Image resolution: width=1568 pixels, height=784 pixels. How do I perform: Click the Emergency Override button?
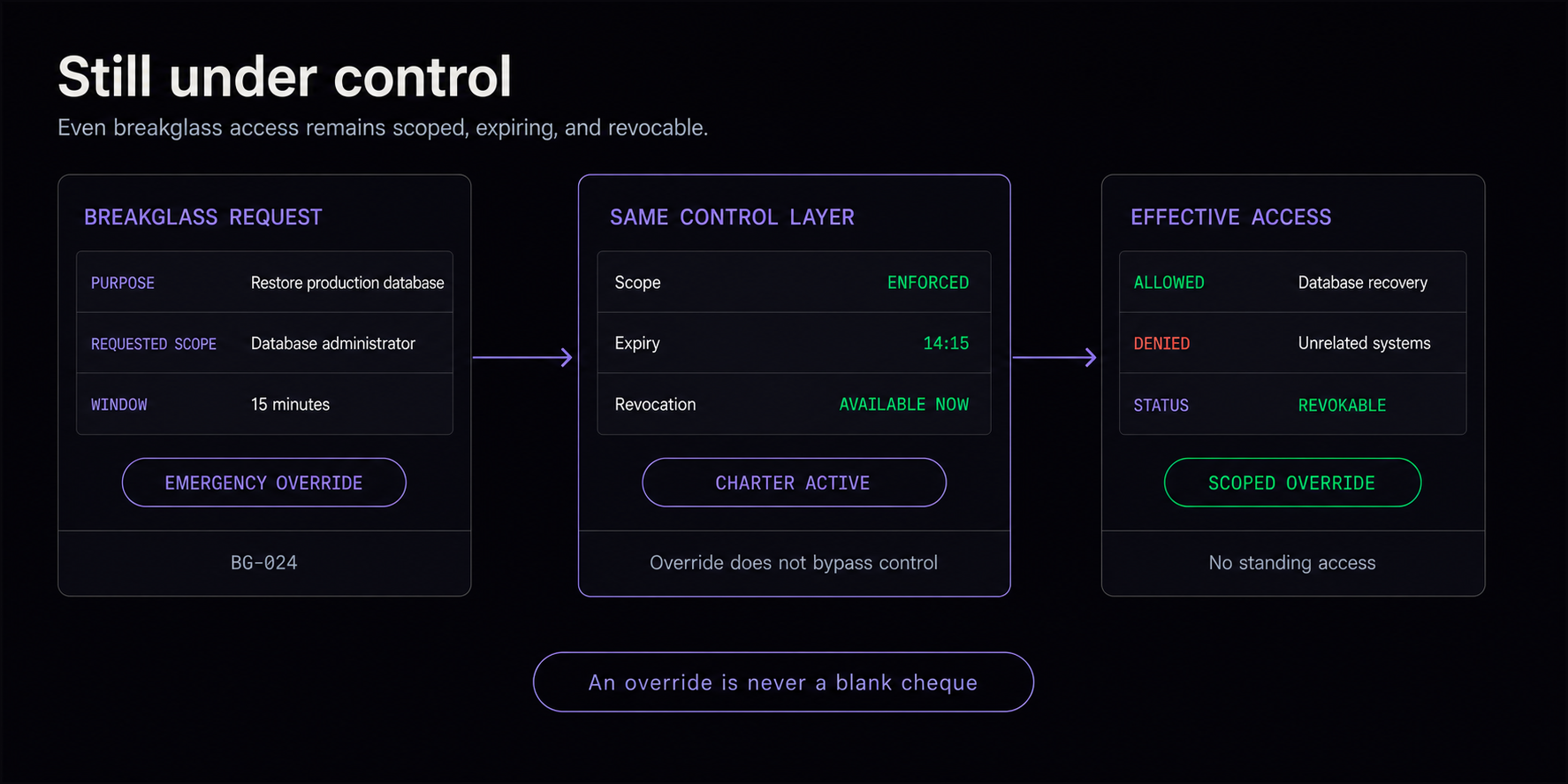263,483
